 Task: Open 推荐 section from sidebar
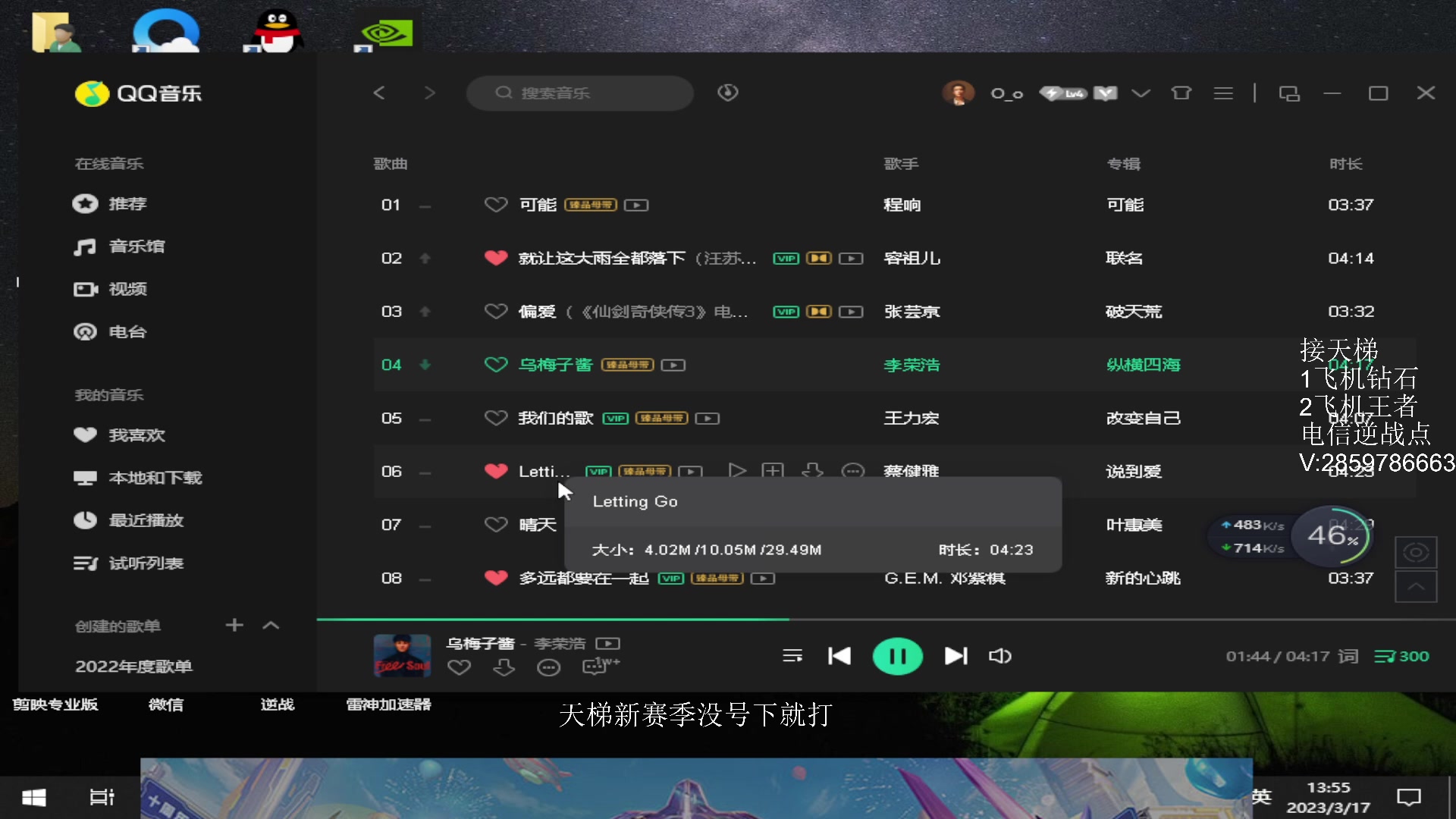tap(126, 204)
